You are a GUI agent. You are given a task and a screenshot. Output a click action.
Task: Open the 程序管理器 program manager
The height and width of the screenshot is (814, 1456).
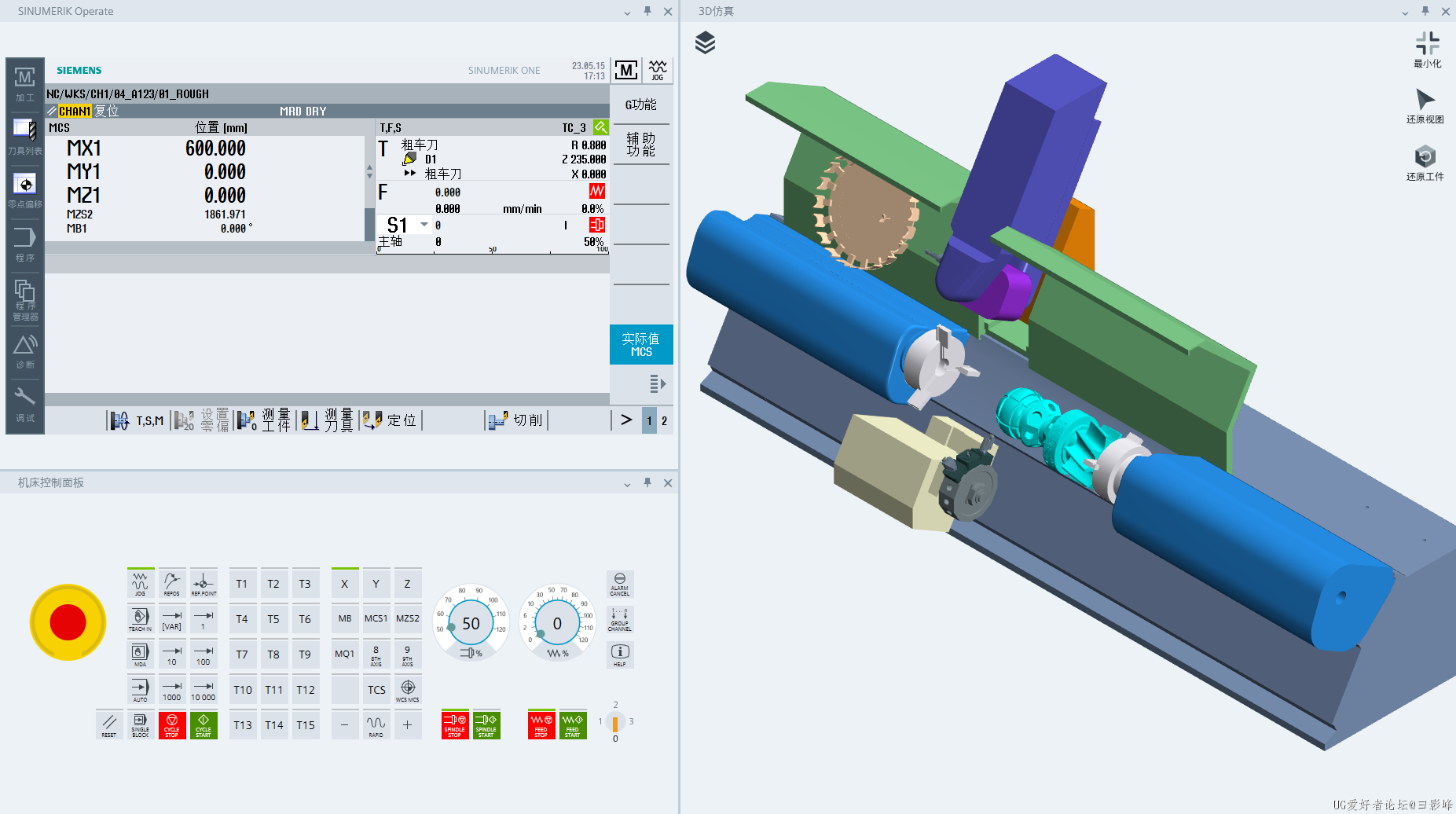tap(25, 299)
